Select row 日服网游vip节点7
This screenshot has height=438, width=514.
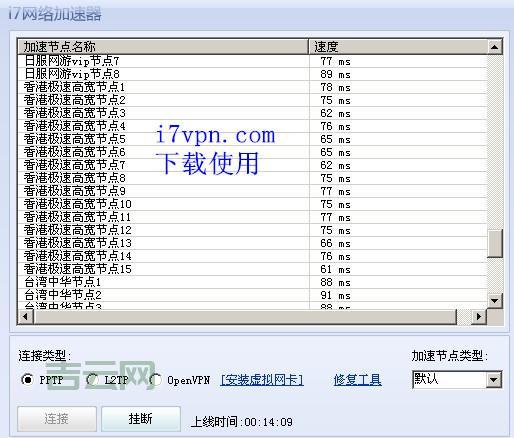click(x=252, y=61)
